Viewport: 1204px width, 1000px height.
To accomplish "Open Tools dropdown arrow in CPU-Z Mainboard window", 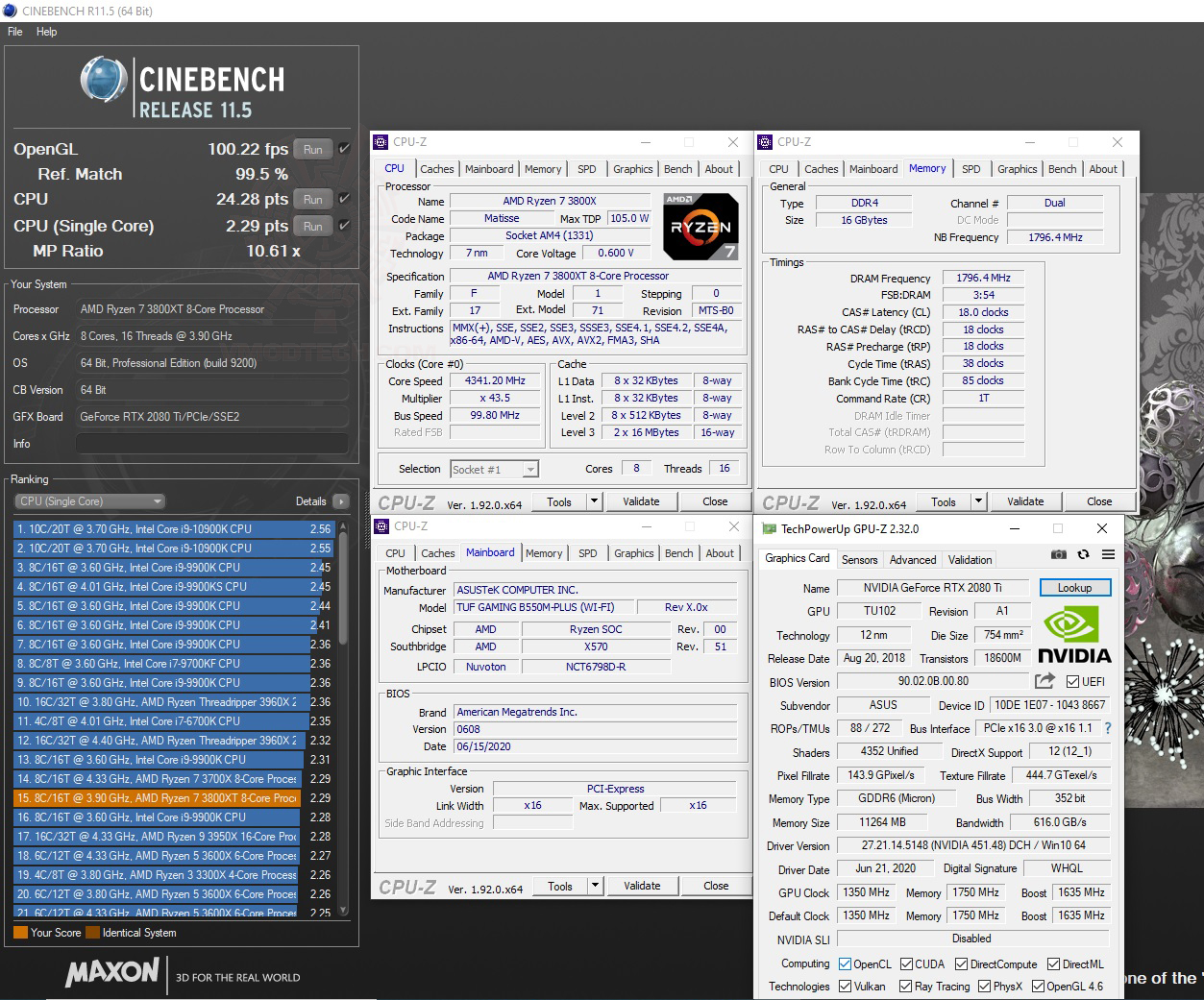I will tap(595, 886).
